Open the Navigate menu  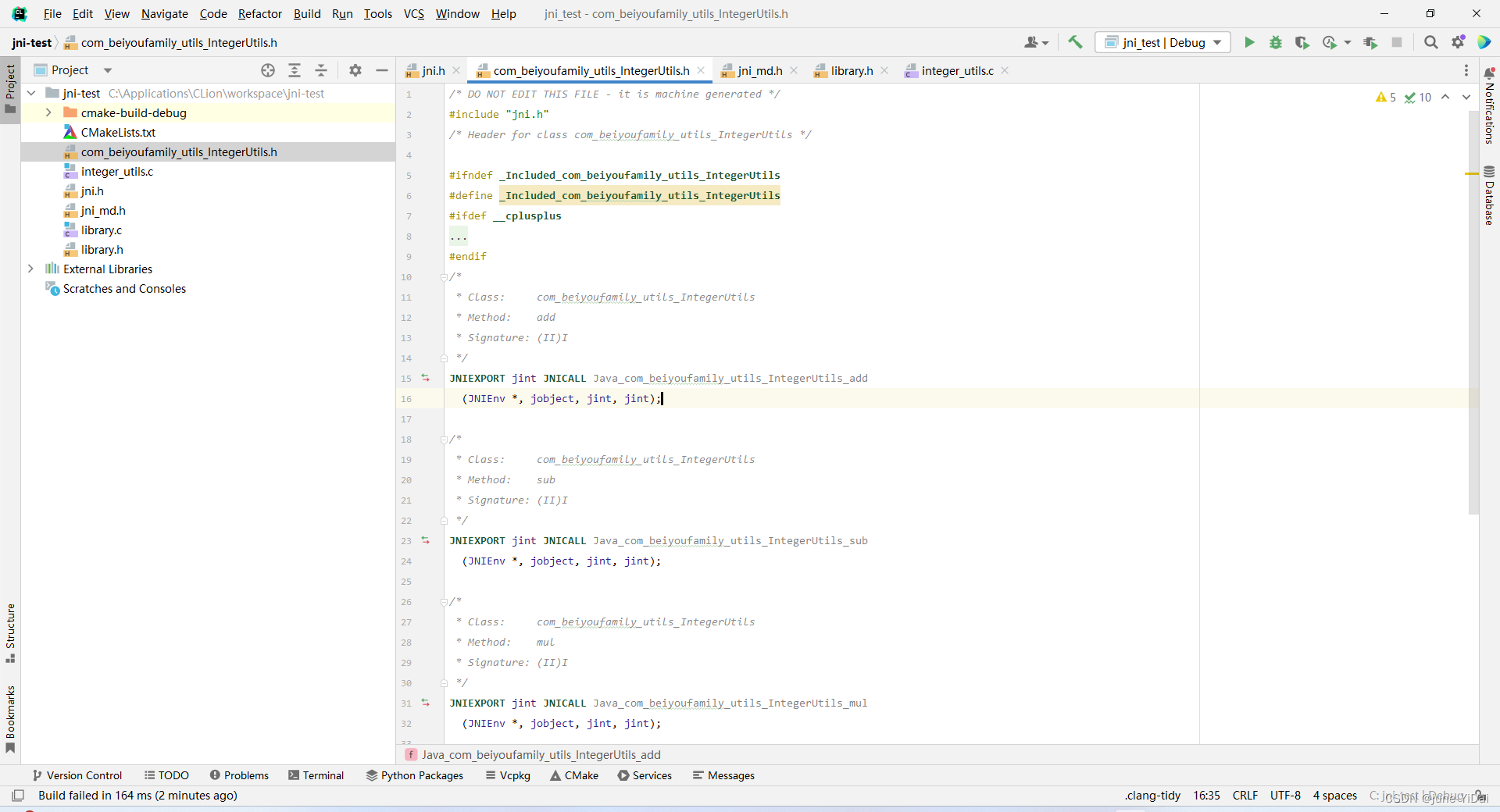[x=164, y=13]
